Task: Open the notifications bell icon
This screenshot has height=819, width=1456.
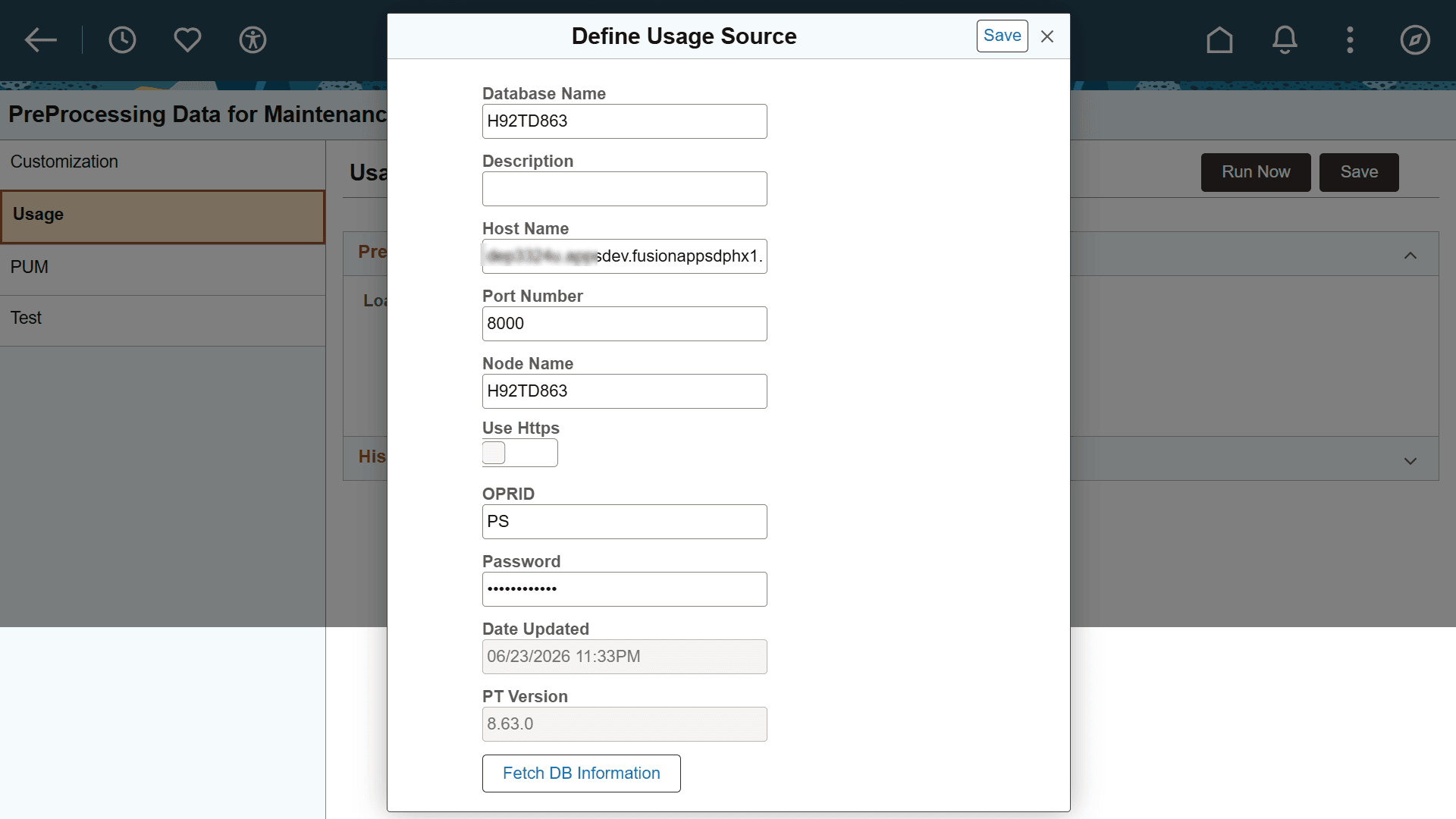Action: 1285,39
